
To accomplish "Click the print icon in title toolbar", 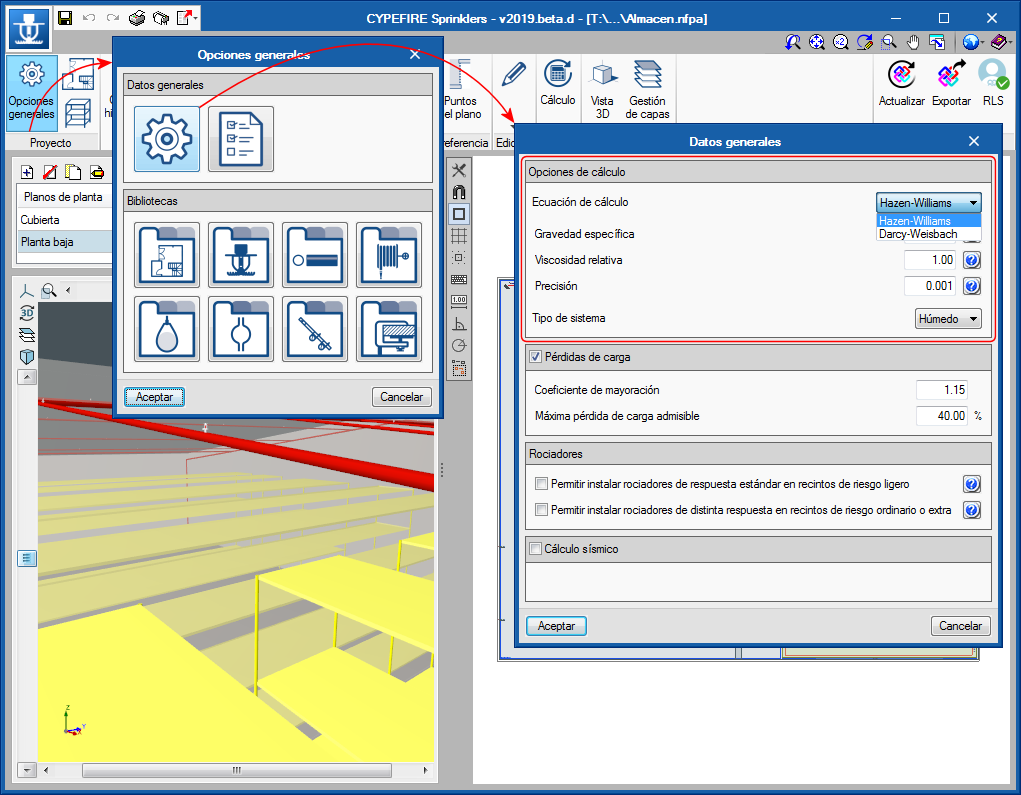I will pos(137,18).
